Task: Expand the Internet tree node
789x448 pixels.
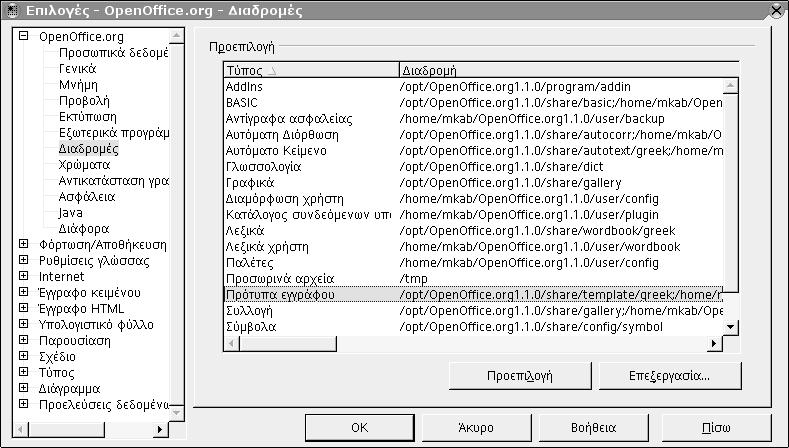Action: (23, 276)
